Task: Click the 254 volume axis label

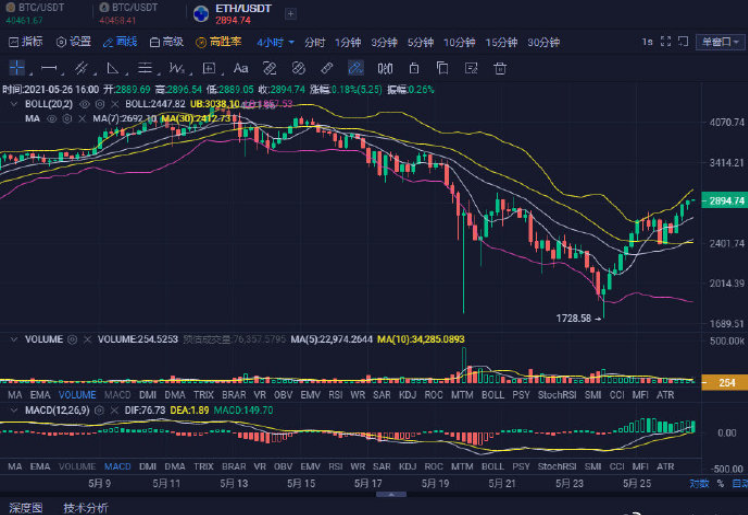Action: pyautogui.click(x=725, y=382)
